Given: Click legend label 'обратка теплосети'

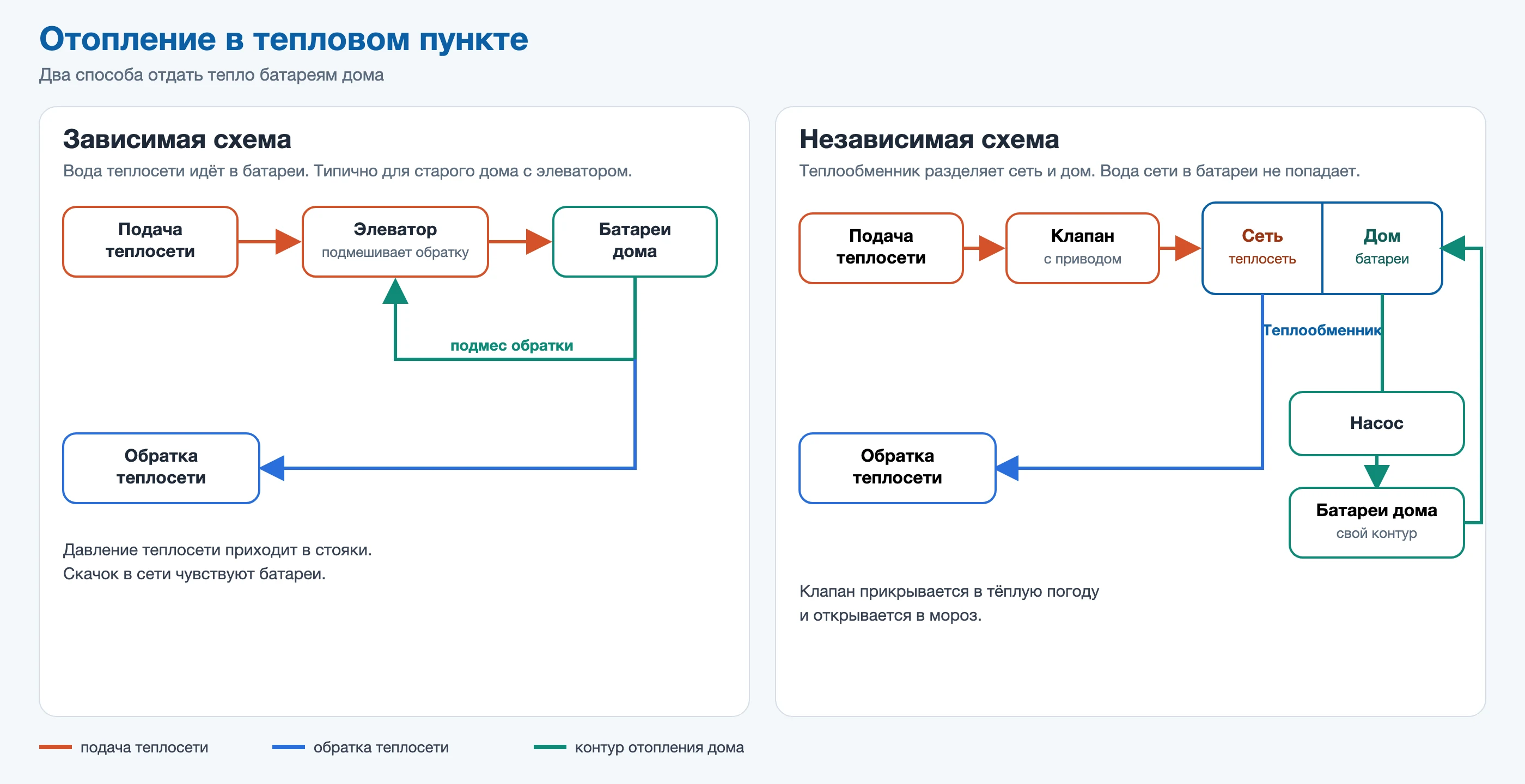Looking at the screenshot, I should tap(381, 748).
